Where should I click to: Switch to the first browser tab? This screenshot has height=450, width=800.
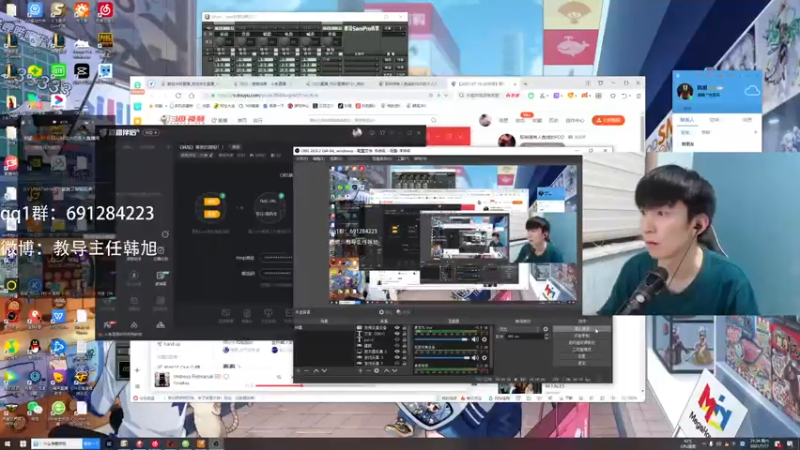190,83
